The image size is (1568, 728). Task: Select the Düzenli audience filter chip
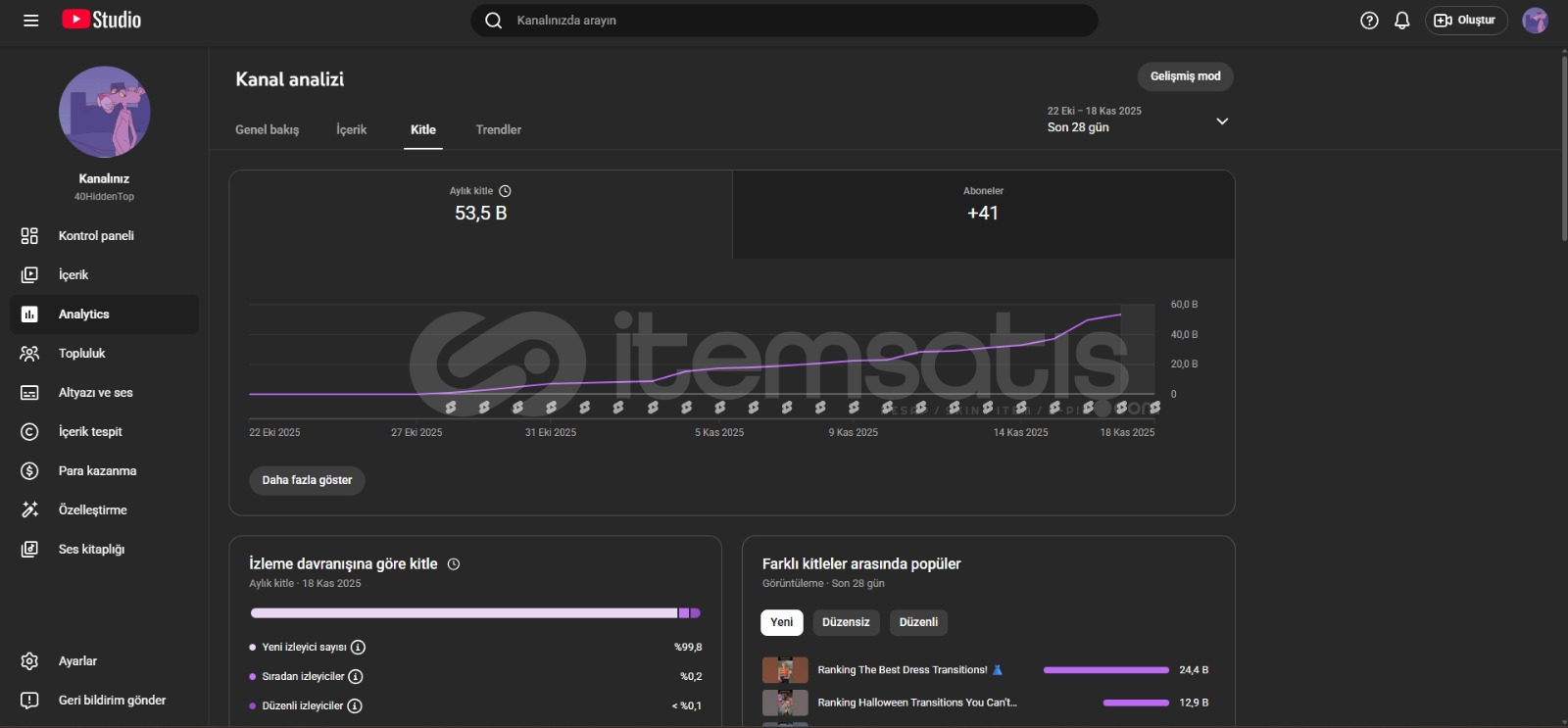(x=918, y=622)
